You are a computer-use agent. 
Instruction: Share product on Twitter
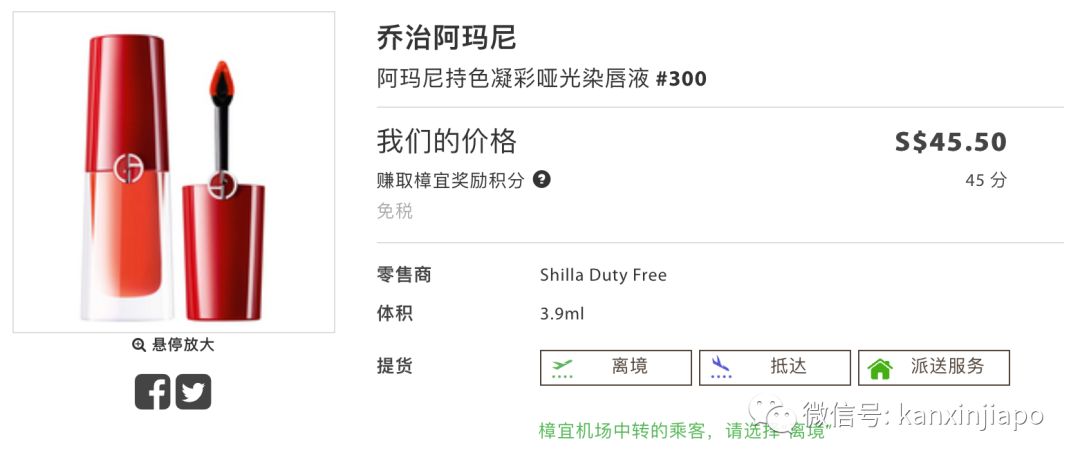(x=193, y=391)
